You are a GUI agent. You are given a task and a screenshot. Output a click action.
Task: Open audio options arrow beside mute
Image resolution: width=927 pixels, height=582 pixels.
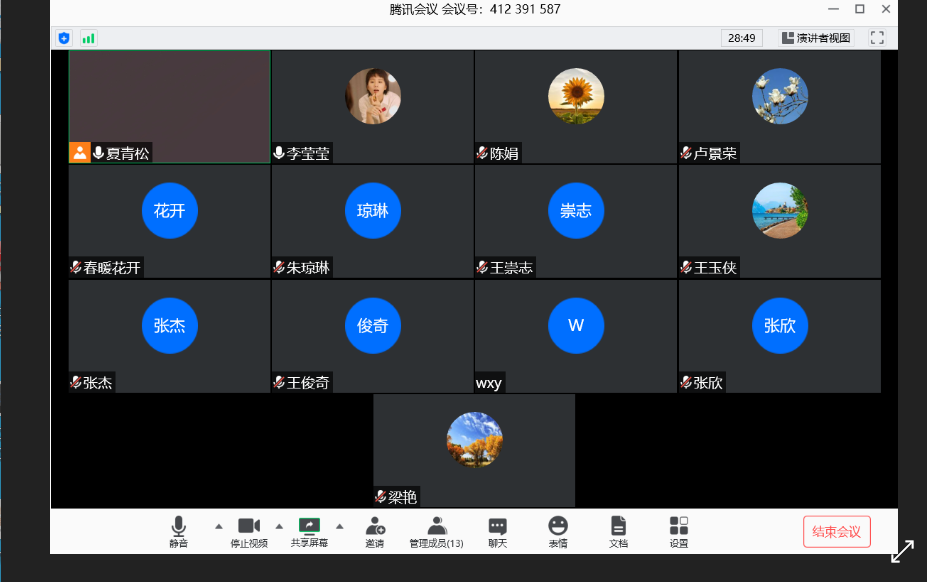point(219,526)
